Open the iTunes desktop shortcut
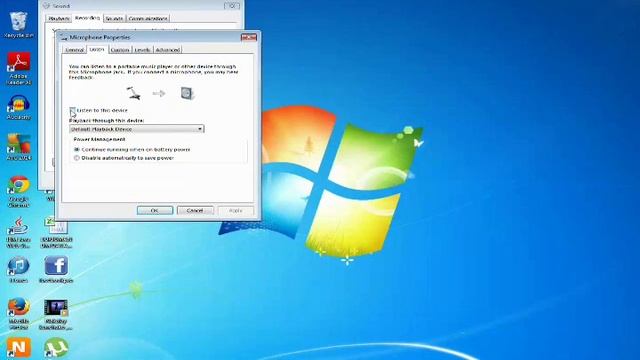Screen dimensions: 640x360 click(x=19, y=270)
